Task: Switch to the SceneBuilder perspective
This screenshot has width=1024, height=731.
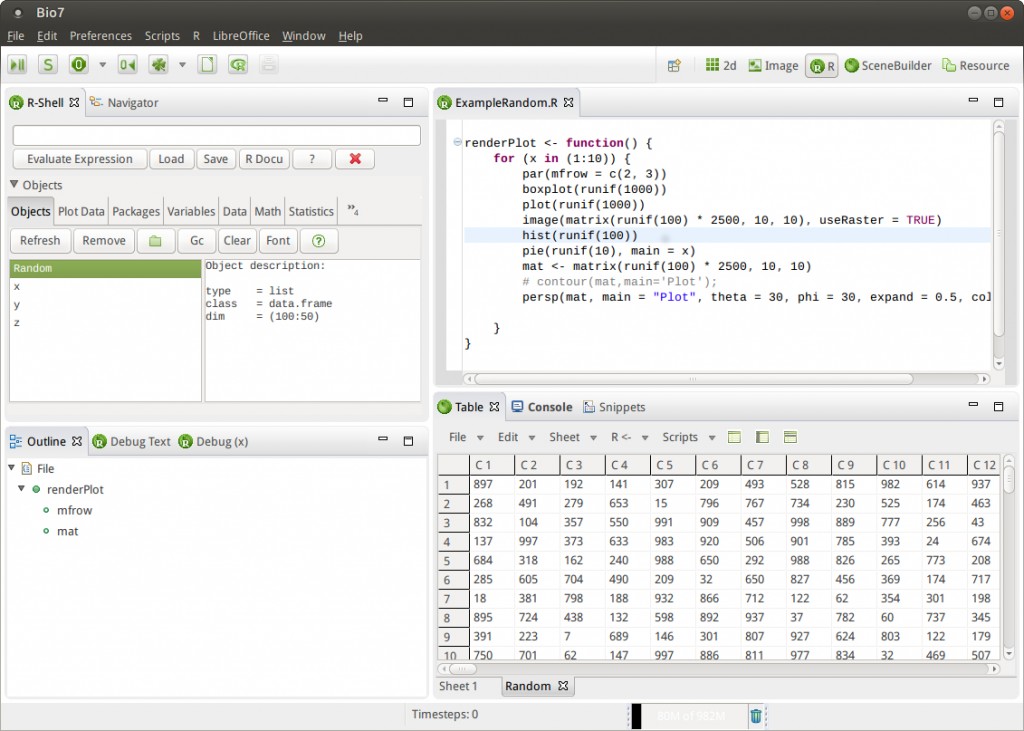Action: tap(887, 65)
